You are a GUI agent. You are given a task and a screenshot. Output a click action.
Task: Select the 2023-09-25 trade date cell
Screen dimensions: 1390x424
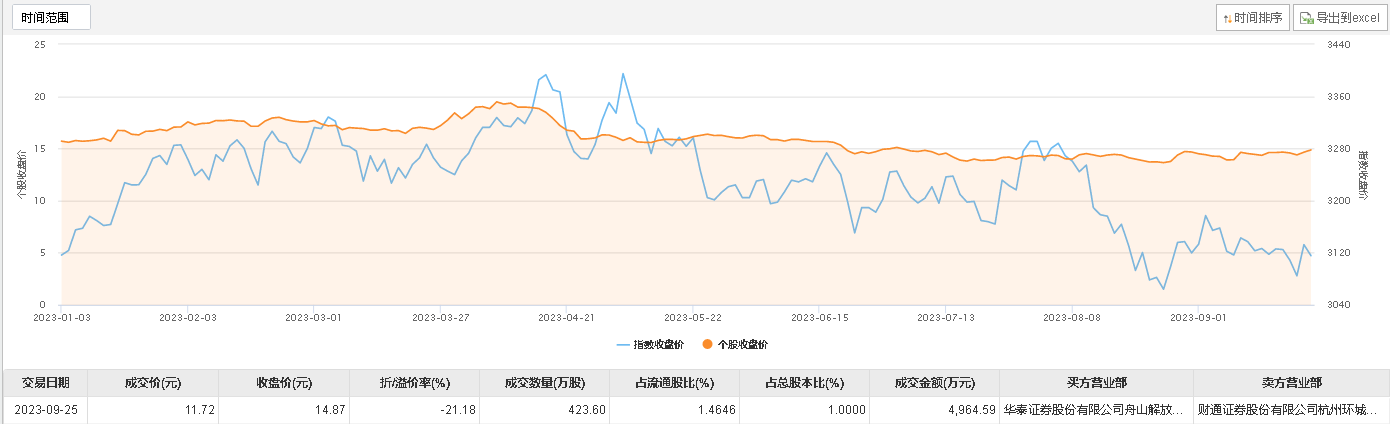(x=45, y=409)
